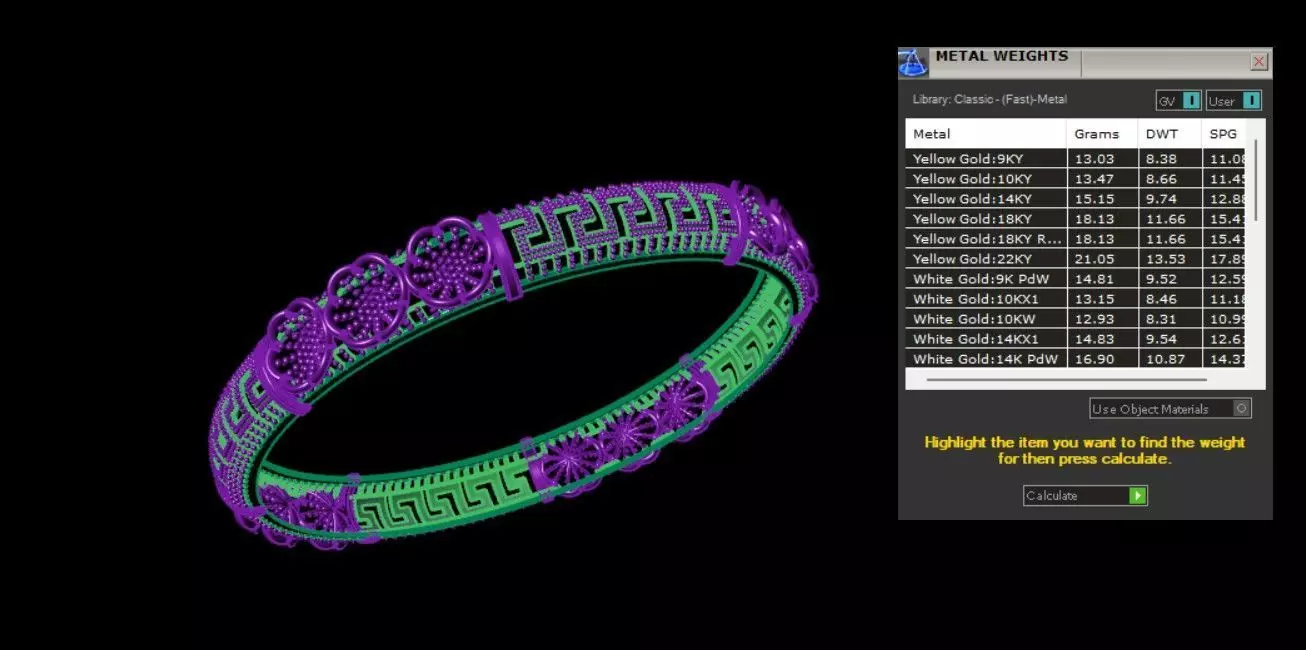Click the horizontal scrollbar under the metal table
Screen dimensions: 1306x650
(1066, 379)
